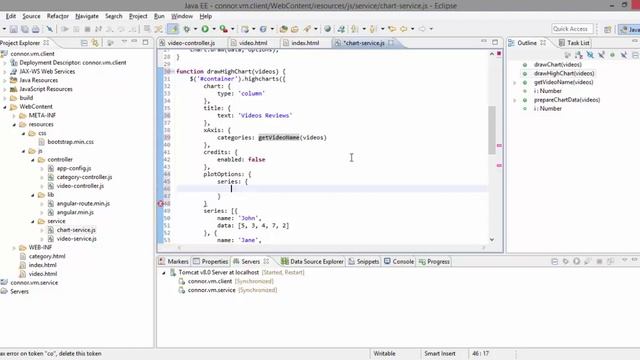The image size is (640, 360).
Task: Click red overview ruler error marker
Action: click(499, 53)
